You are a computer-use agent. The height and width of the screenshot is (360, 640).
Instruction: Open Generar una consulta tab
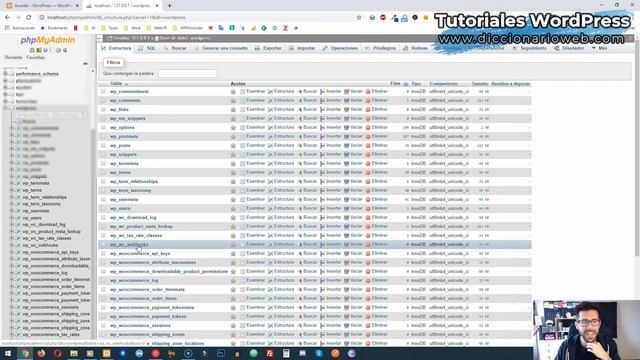click(221, 48)
